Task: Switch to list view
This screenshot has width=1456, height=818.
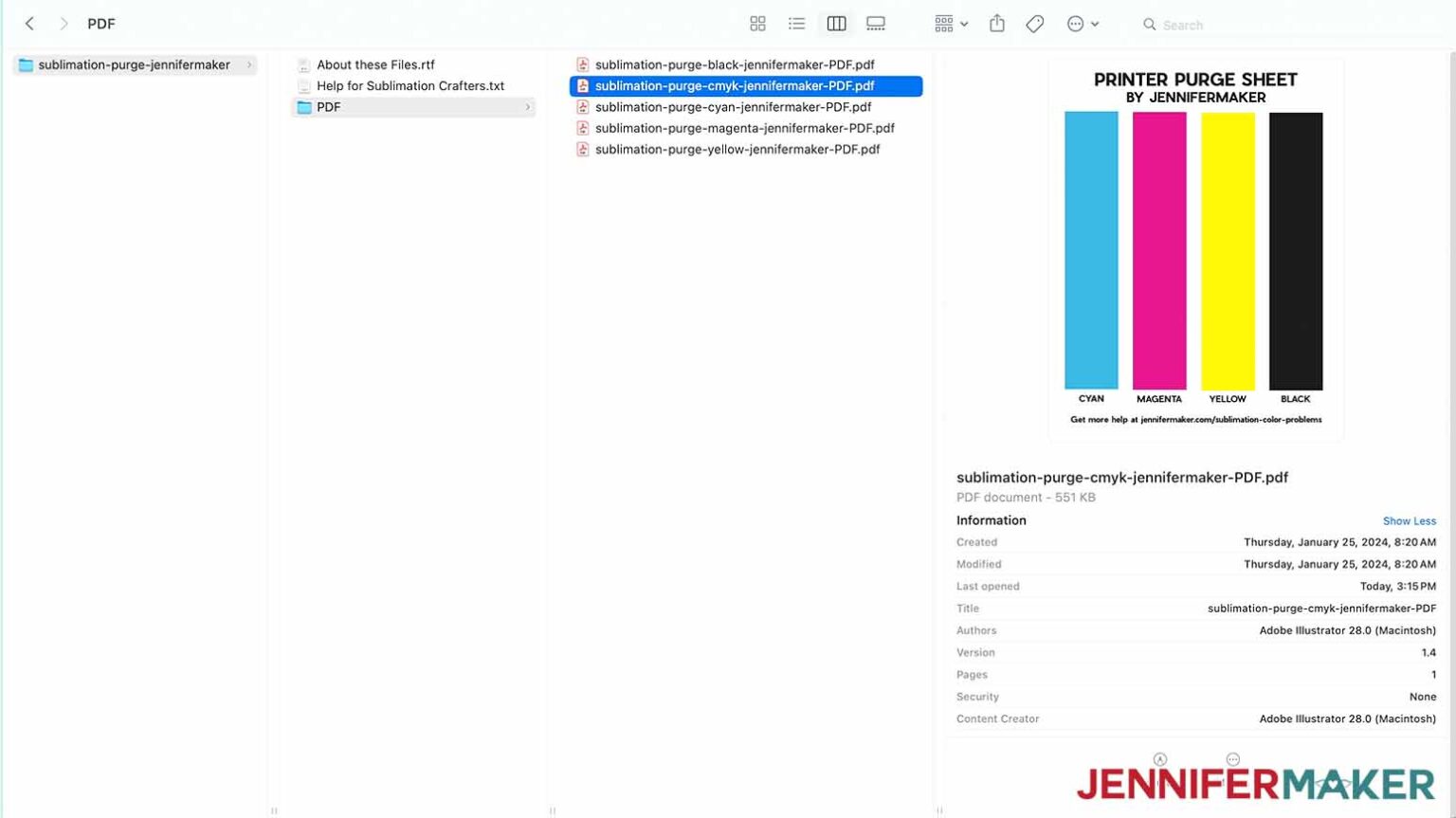Action: point(796,24)
